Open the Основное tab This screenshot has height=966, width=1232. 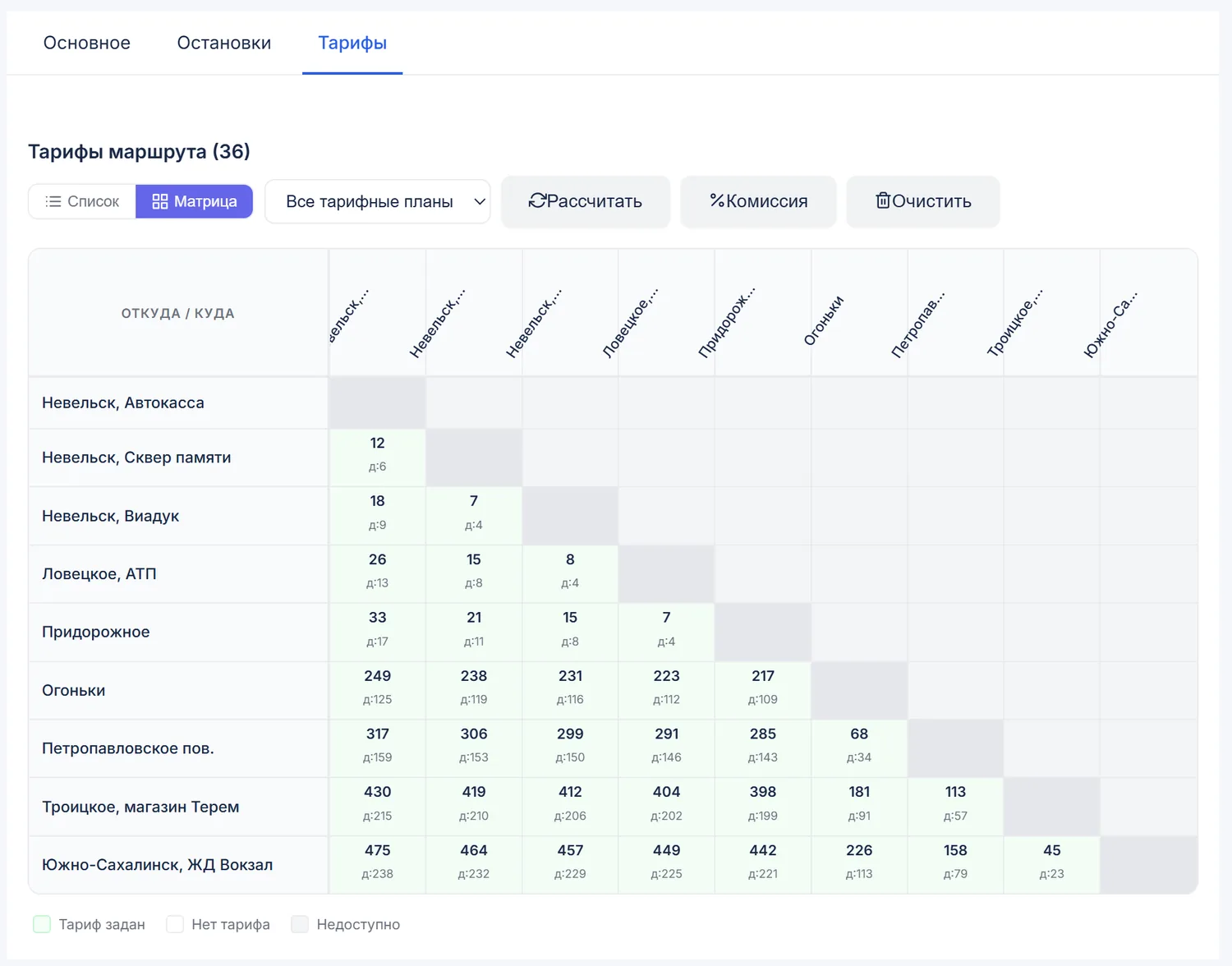(87, 43)
